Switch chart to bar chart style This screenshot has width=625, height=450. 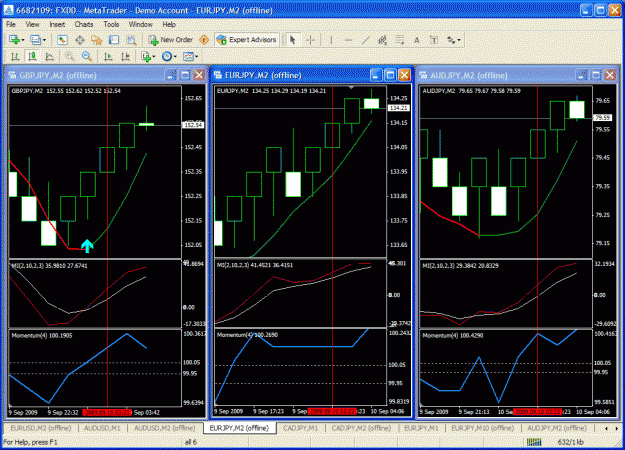click(x=15, y=57)
